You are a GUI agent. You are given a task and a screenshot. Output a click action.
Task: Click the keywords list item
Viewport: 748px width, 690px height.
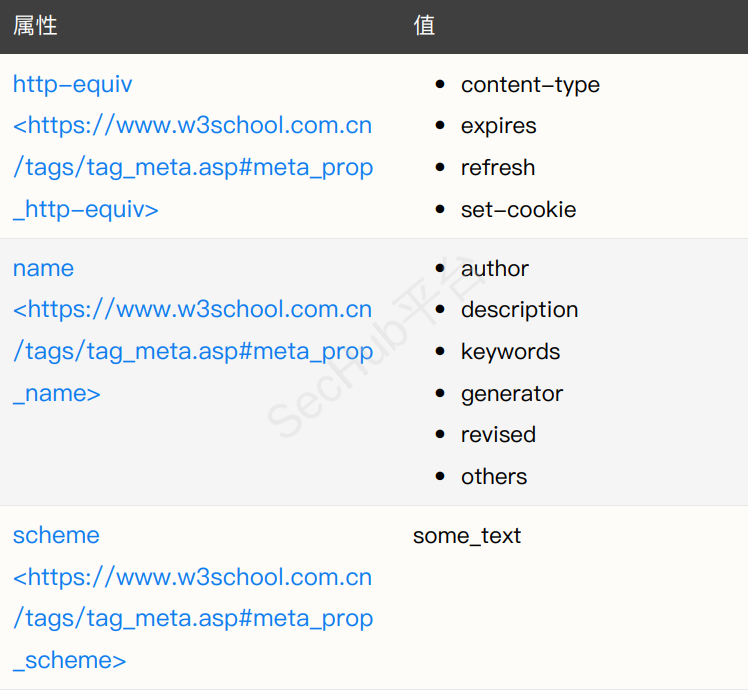tap(510, 352)
